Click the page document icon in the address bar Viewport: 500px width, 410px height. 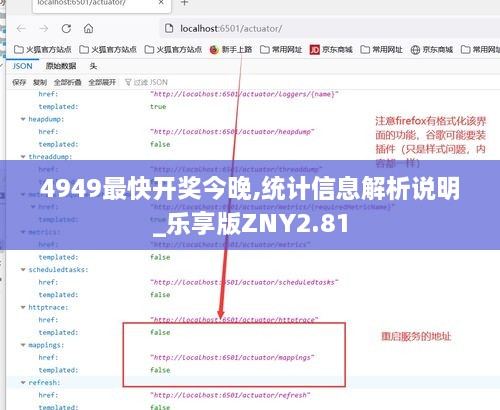pos(169,29)
